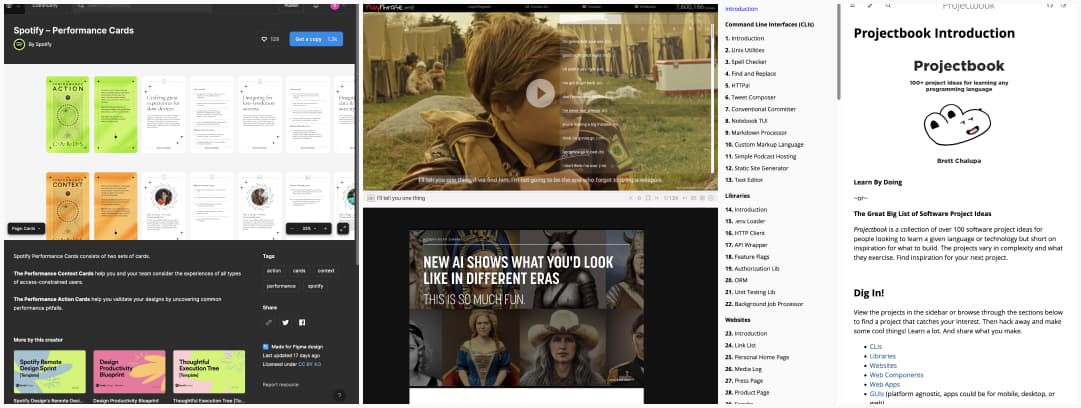The width and height of the screenshot is (1081, 408).
Task: Open the zoom percentage dropdown on canvas
Action: pos(309,228)
